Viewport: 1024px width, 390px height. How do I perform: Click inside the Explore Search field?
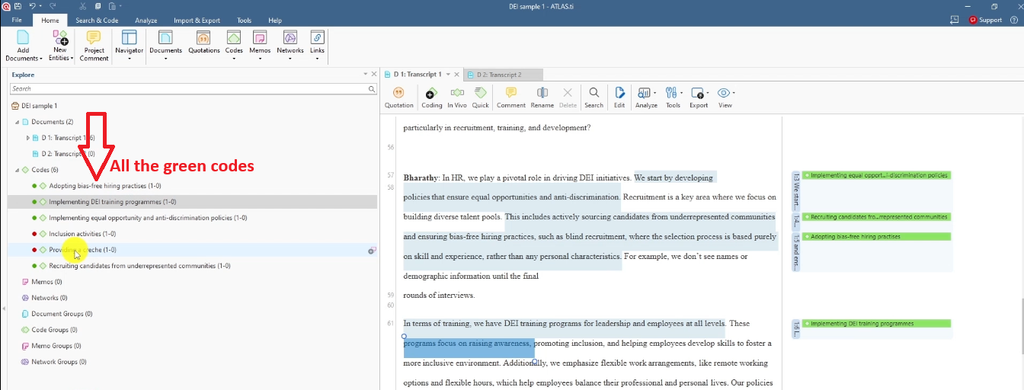coord(193,88)
